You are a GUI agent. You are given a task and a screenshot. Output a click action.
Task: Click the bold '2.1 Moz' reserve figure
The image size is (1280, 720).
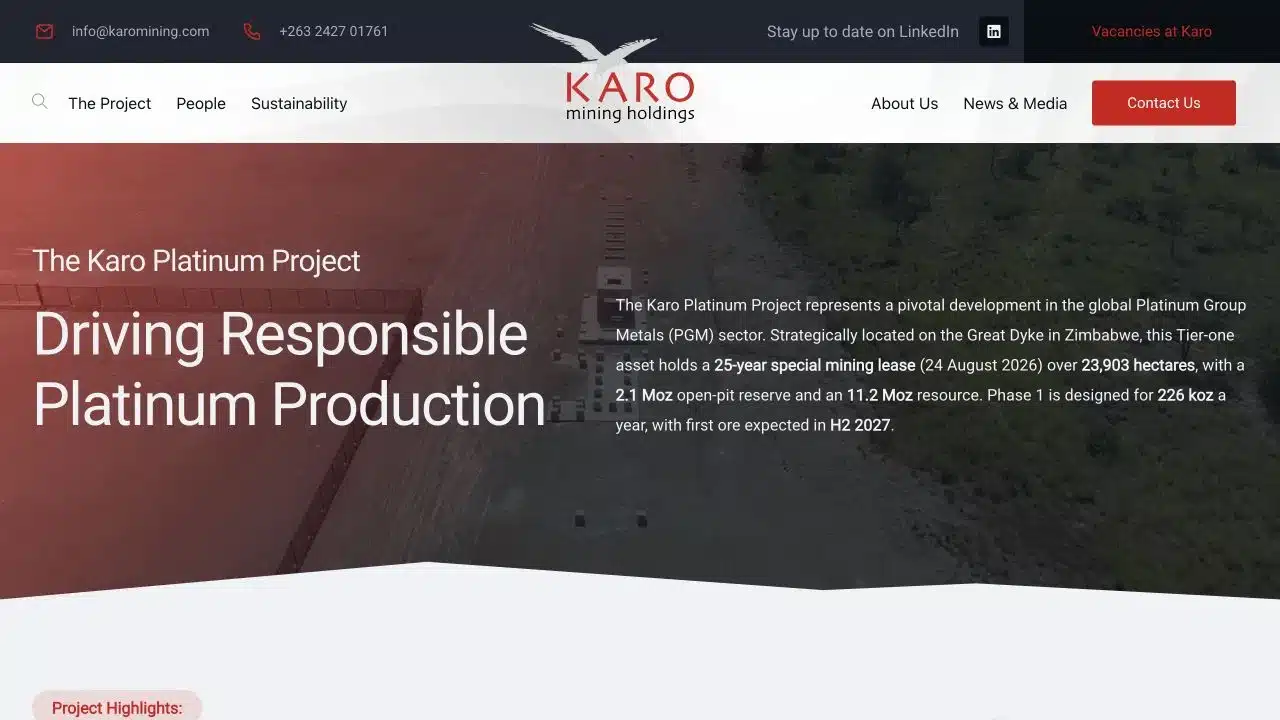(644, 395)
